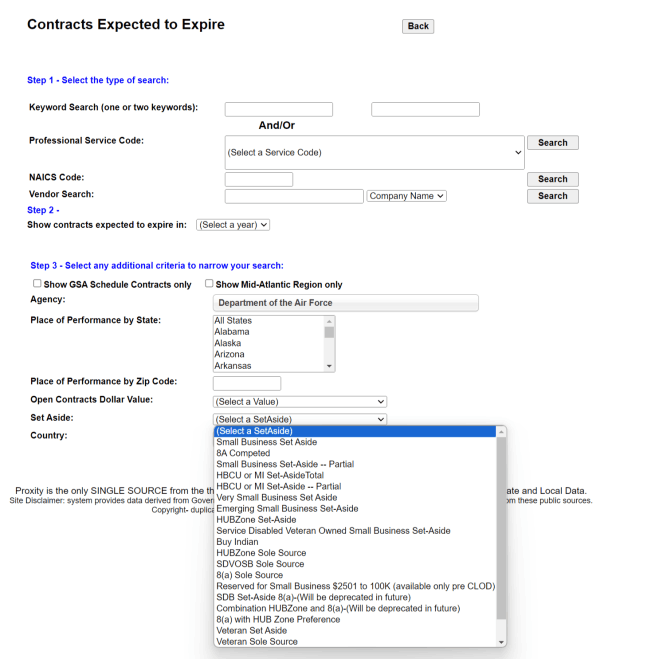The height and width of the screenshot is (659, 659).
Task: Choose the highlighted (Select a SetAside) option
Action: click(x=355, y=431)
